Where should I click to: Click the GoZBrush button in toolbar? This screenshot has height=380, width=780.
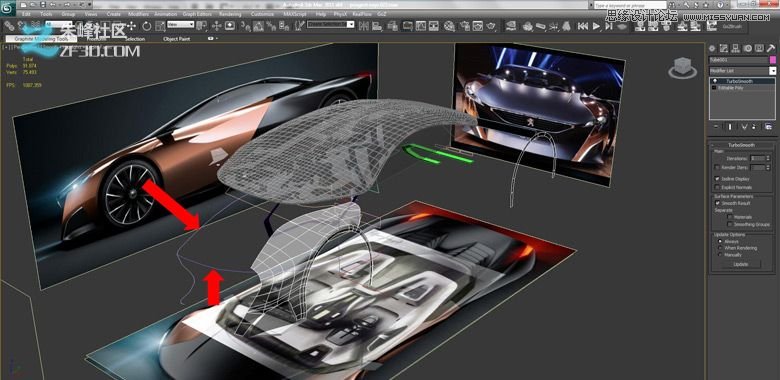[733, 26]
